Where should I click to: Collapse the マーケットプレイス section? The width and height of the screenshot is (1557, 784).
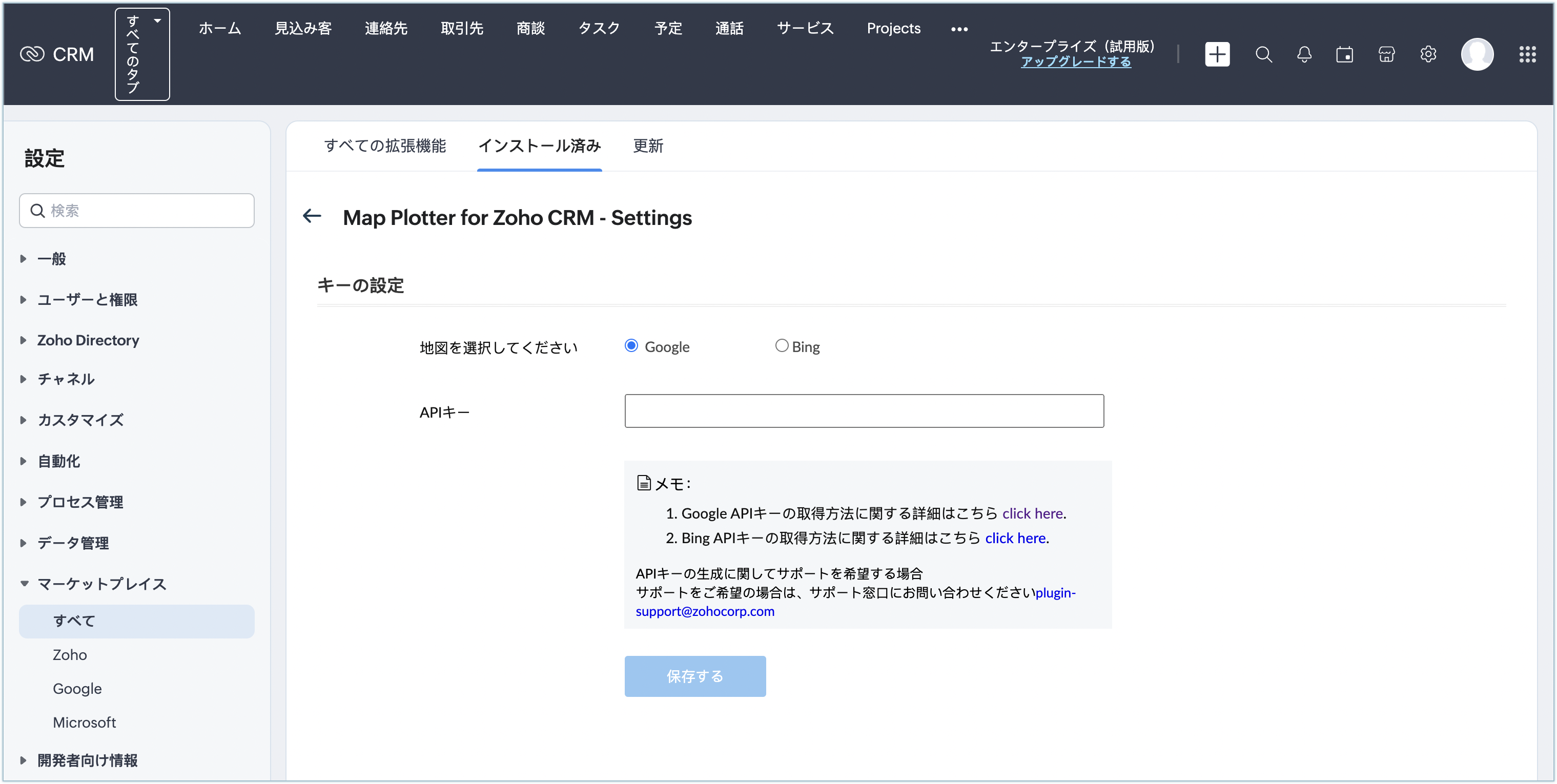(101, 584)
